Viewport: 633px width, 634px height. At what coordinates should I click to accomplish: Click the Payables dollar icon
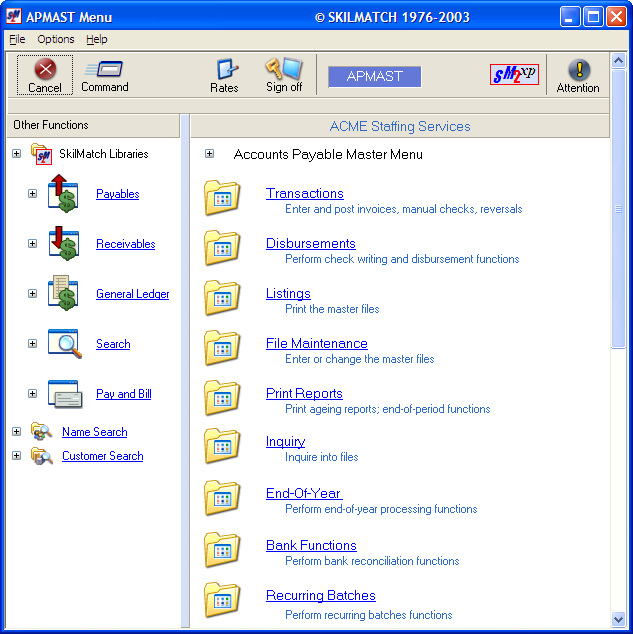(63, 194)
